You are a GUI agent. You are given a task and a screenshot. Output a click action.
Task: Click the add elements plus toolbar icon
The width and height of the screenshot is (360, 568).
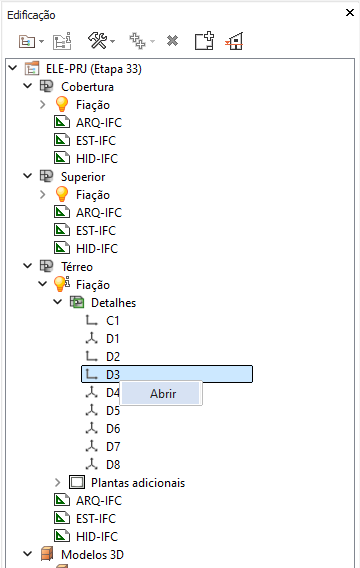tap(138, 41)
